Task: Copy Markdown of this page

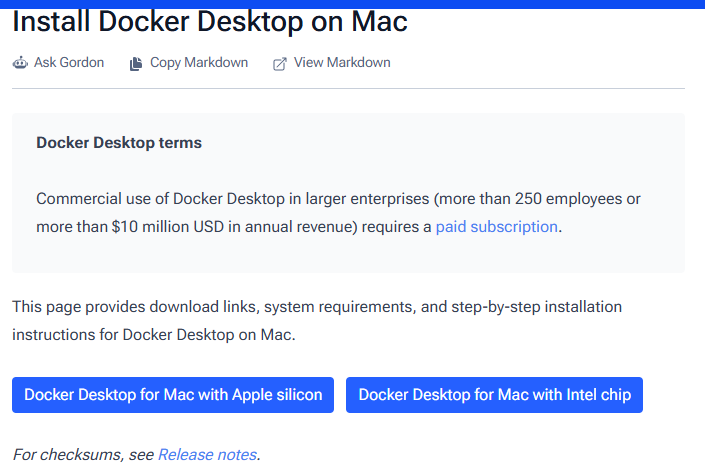Action: click(199, 63)
